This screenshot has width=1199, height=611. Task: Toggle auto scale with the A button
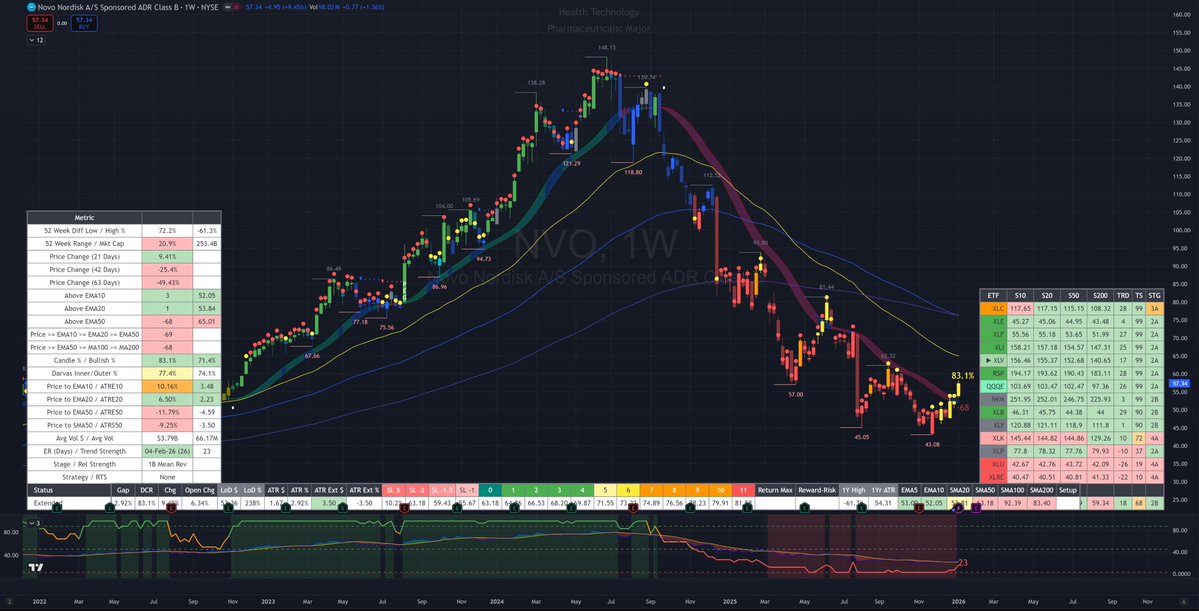click(x=1183, y=601)
